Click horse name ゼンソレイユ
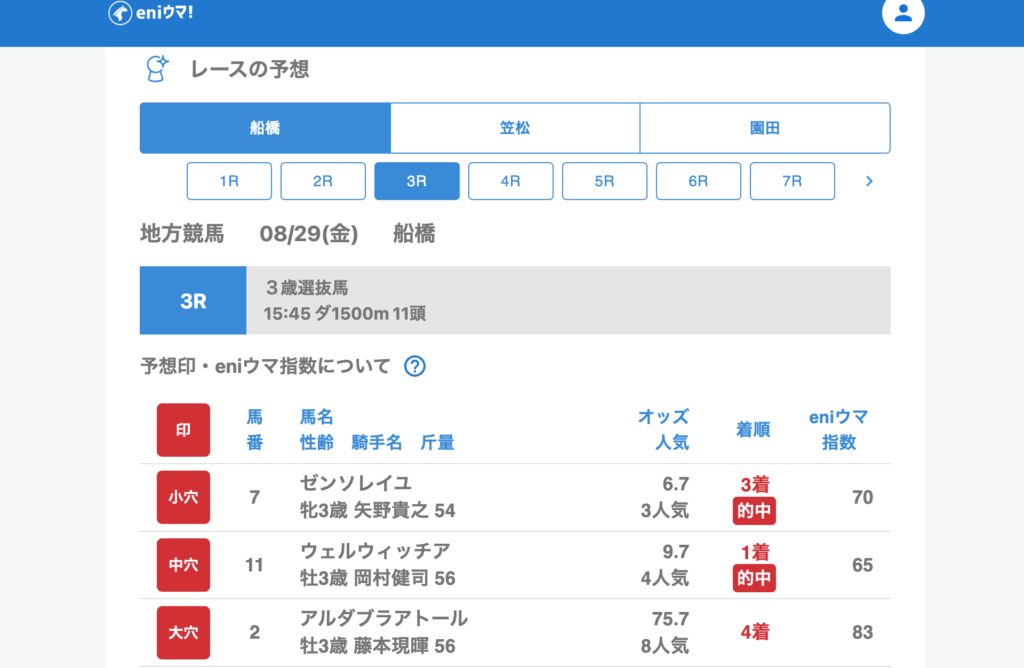 [x=356, y=483]
